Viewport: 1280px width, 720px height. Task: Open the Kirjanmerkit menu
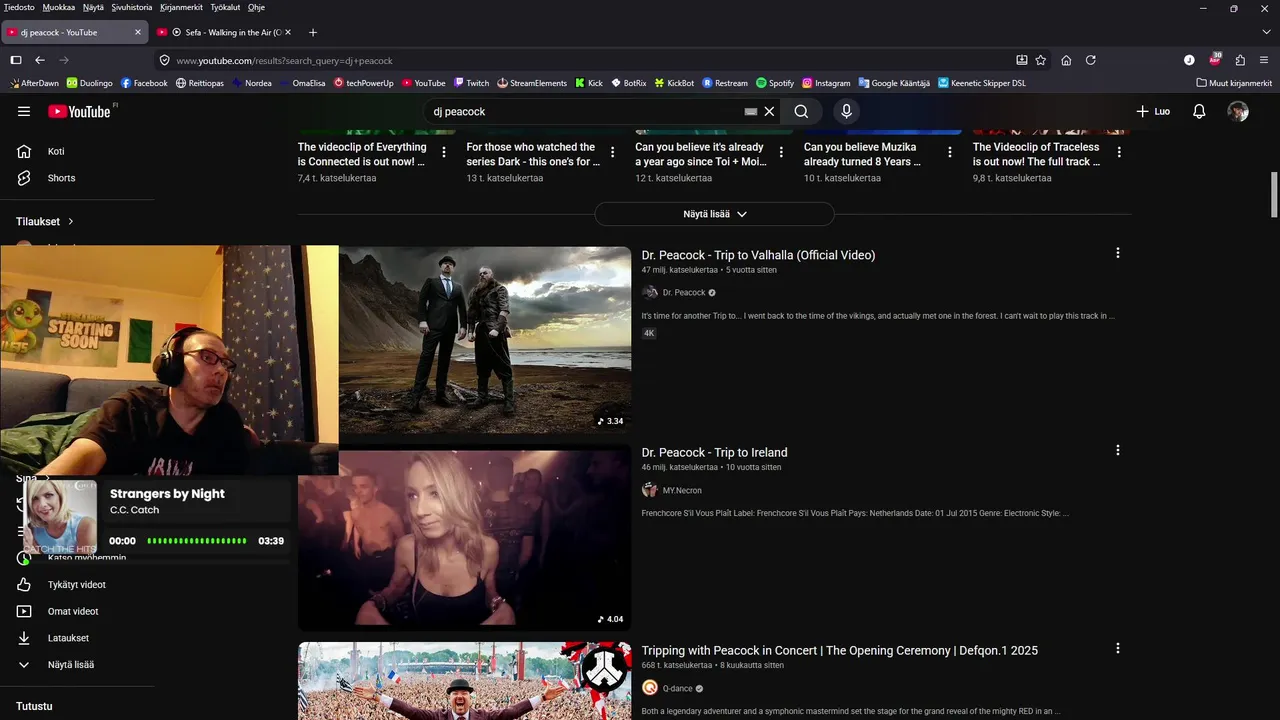tap(182, 7)
